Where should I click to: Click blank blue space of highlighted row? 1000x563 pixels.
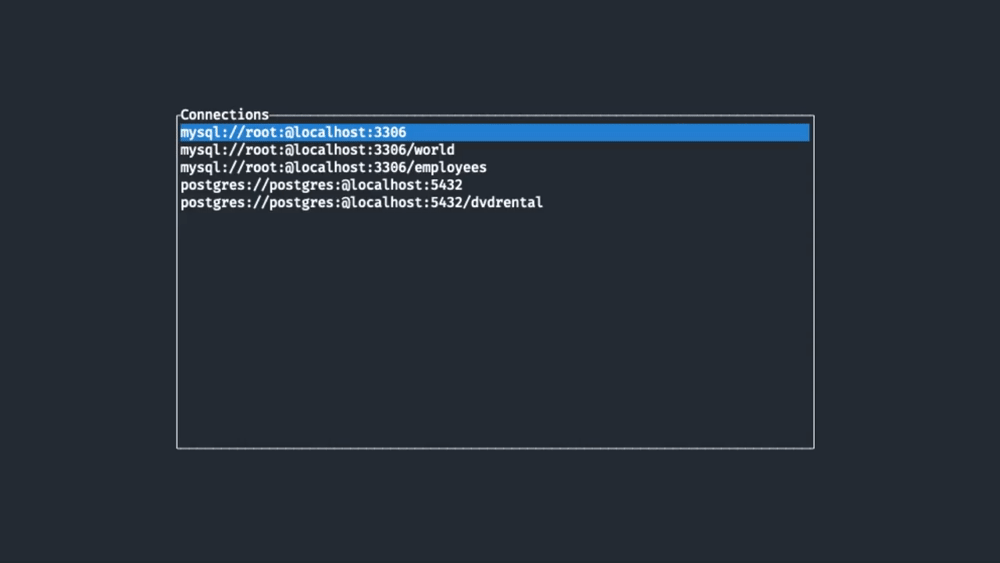(620, 133)
